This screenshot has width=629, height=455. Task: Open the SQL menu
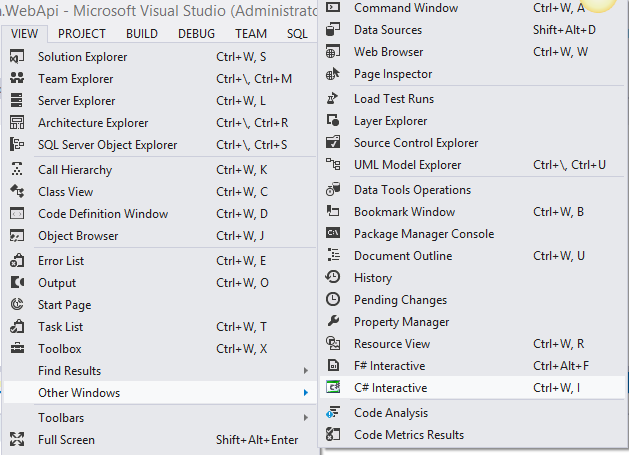pos(297,34)
